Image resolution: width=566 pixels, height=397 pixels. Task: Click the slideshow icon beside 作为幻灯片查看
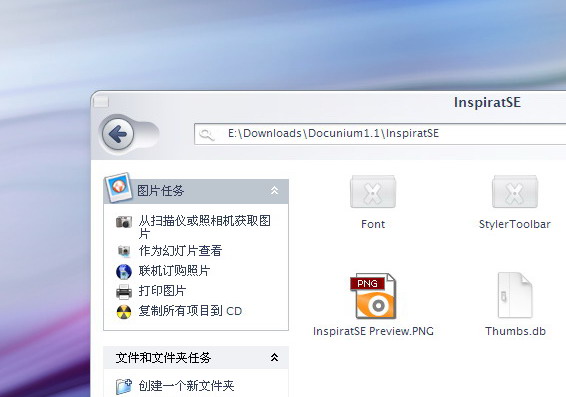(124, 251)
